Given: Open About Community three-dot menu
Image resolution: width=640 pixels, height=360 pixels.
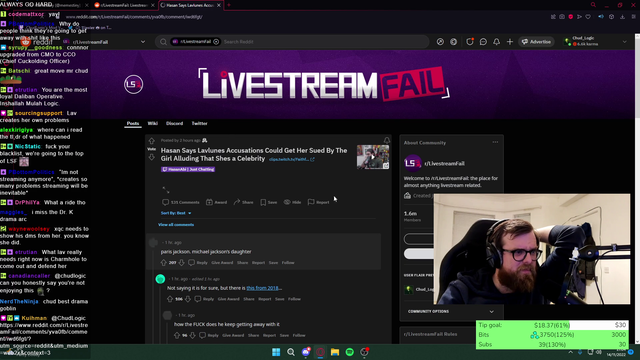Looking at the screenshot, I should [495, 142].
